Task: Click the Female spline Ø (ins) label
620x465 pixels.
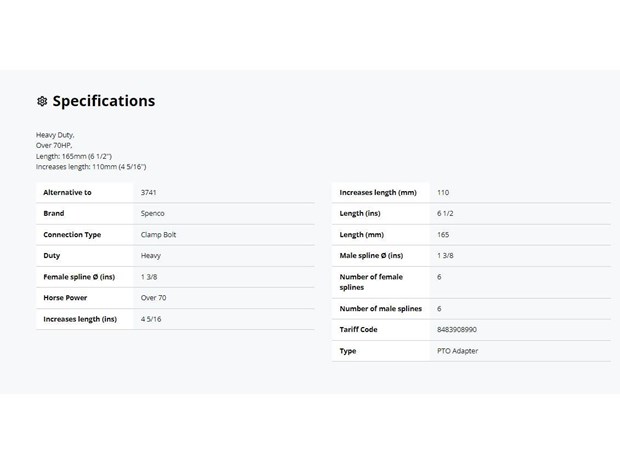Action: click(x=79, y=277)
